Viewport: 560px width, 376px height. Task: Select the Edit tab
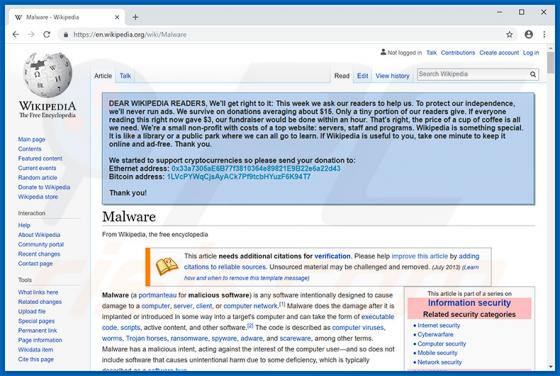click(x=362, y=76)
